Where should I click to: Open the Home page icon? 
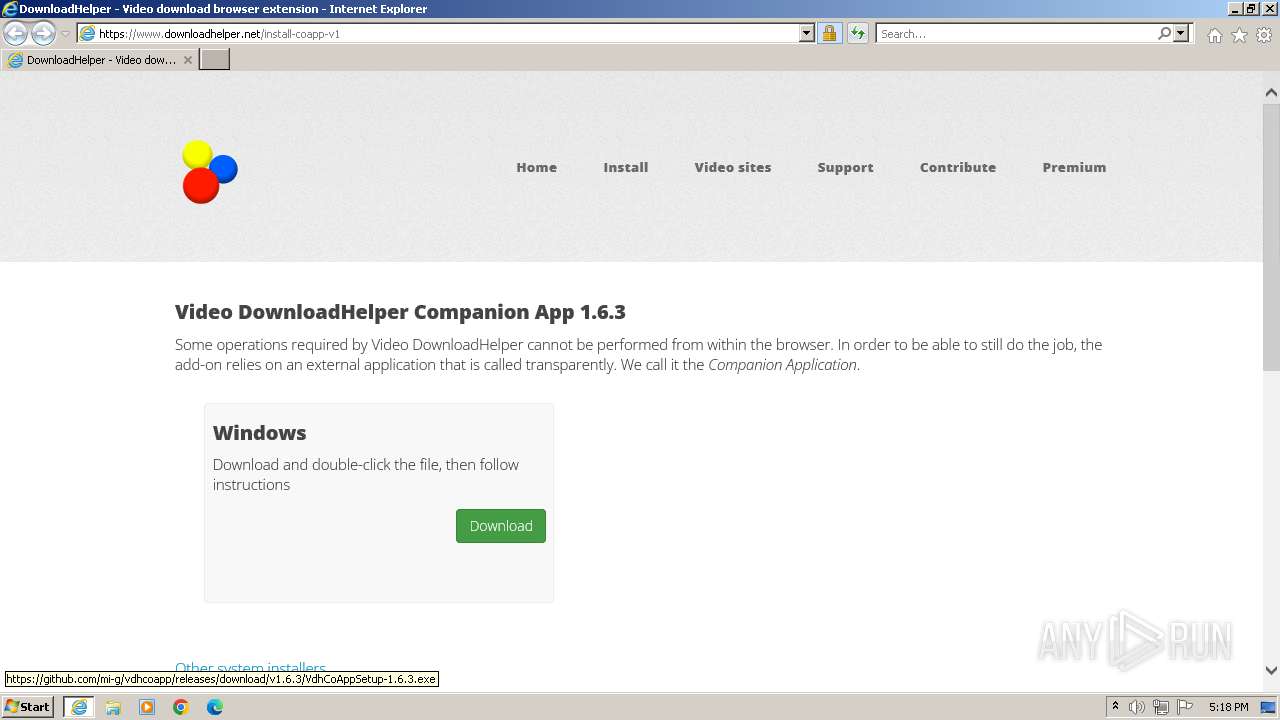click(1214, 35)
